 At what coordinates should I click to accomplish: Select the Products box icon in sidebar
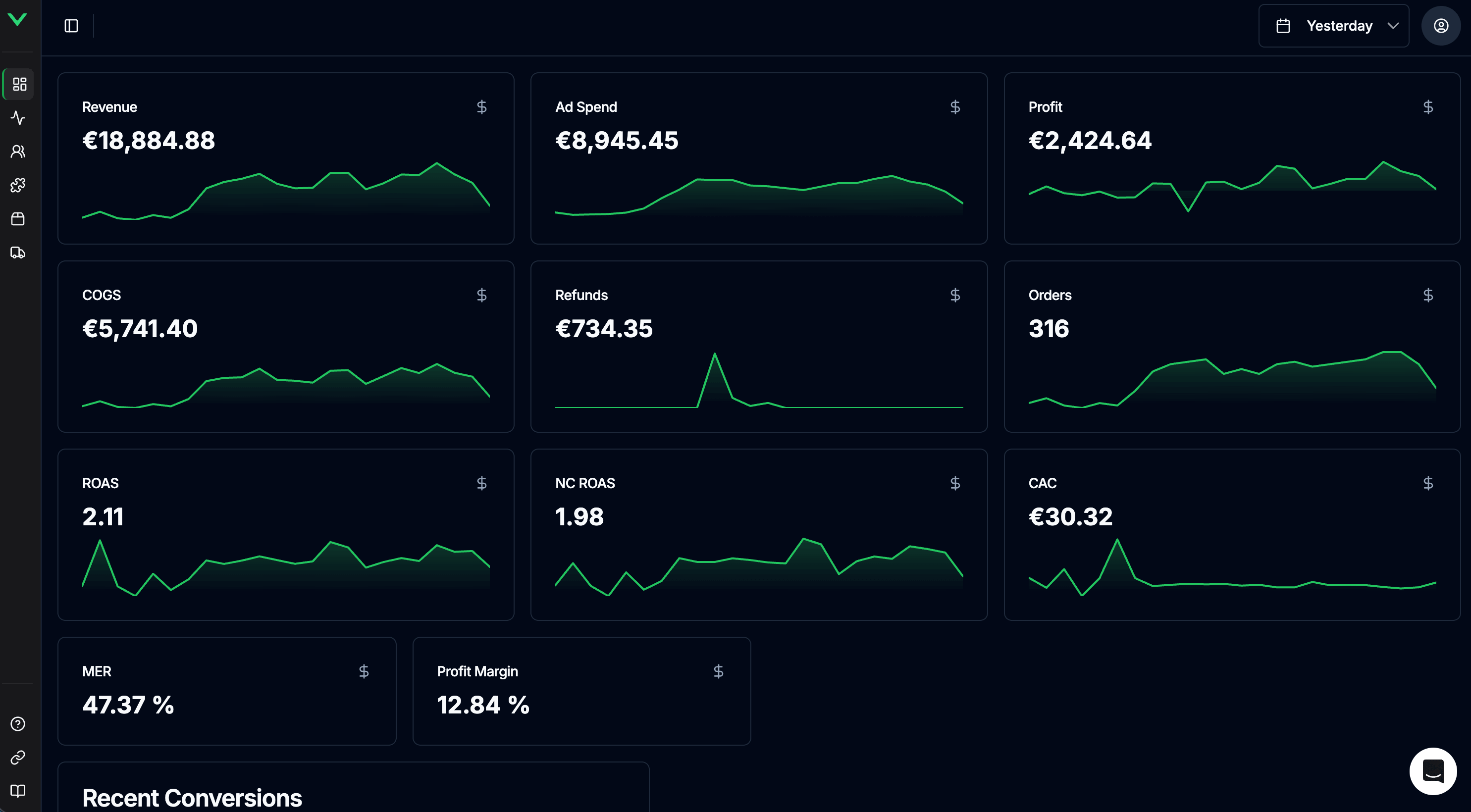coord(18,219)
